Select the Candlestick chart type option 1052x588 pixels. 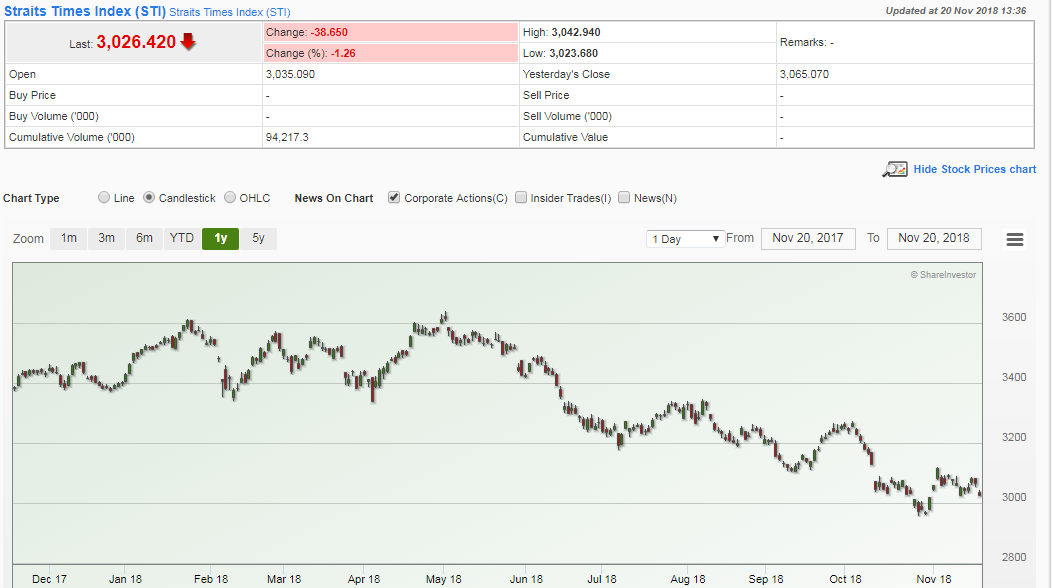(x=149, y=198)
